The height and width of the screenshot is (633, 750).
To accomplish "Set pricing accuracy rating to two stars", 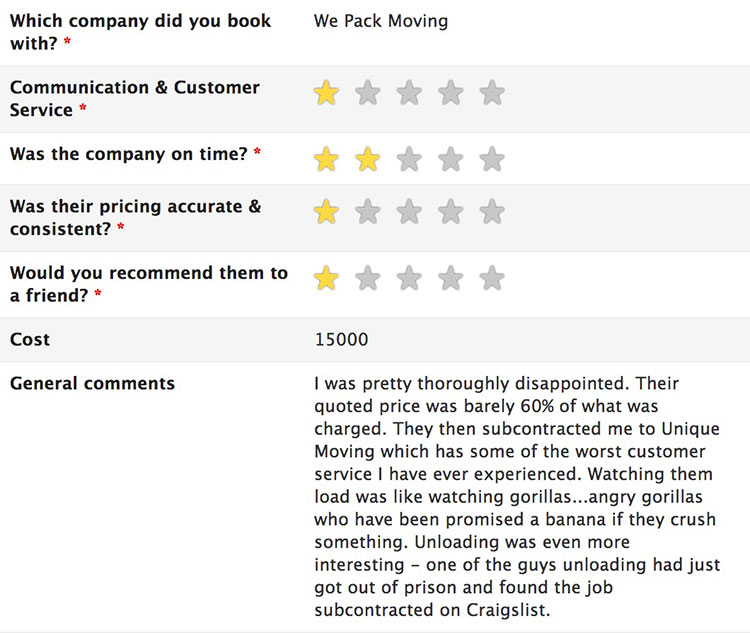I will click(x=368, y=211).
